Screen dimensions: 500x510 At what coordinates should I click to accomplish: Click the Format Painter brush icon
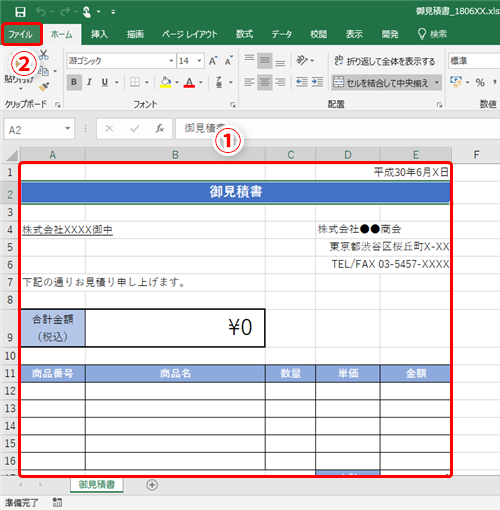[44, 87]
